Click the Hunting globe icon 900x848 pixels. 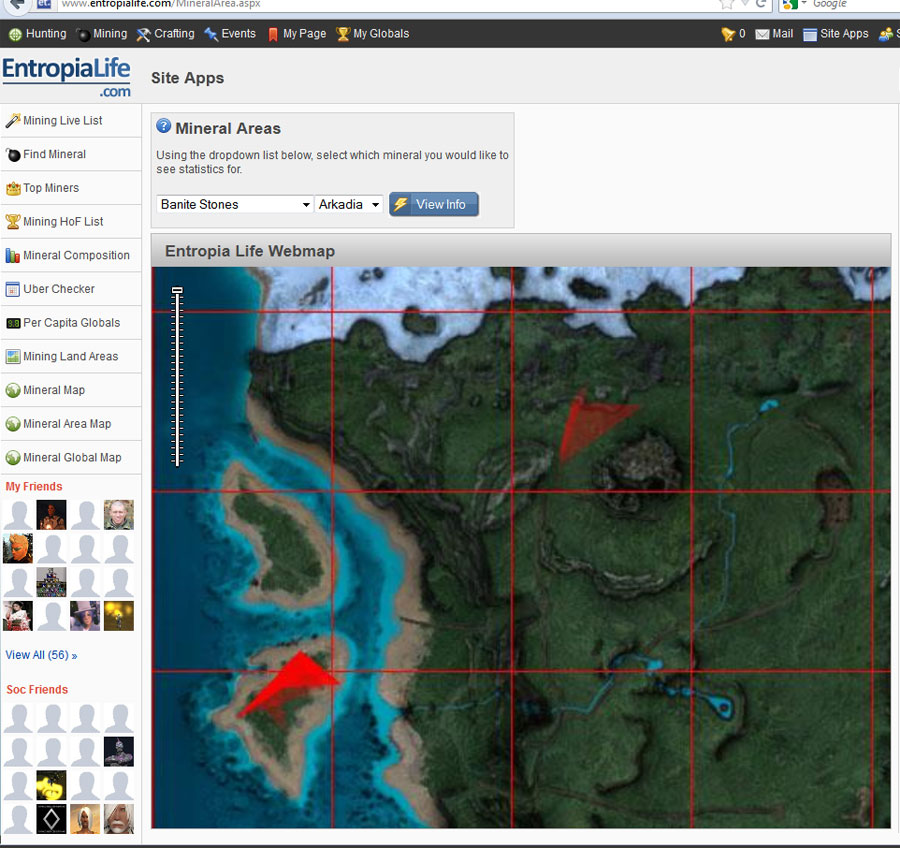point(15,34)
